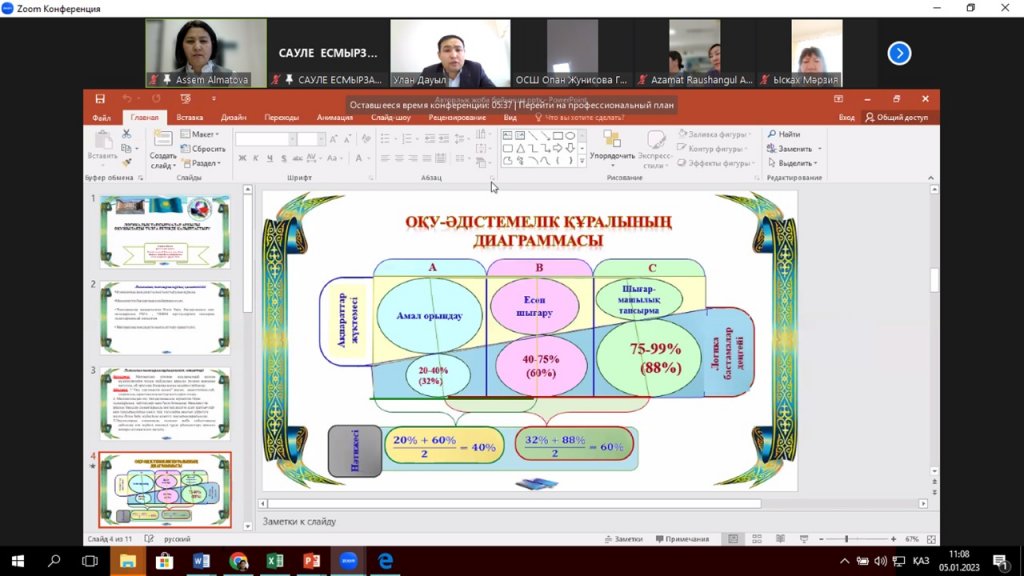
Task: Expand the Заменить dropdown arrow
Action: [820, 149]
